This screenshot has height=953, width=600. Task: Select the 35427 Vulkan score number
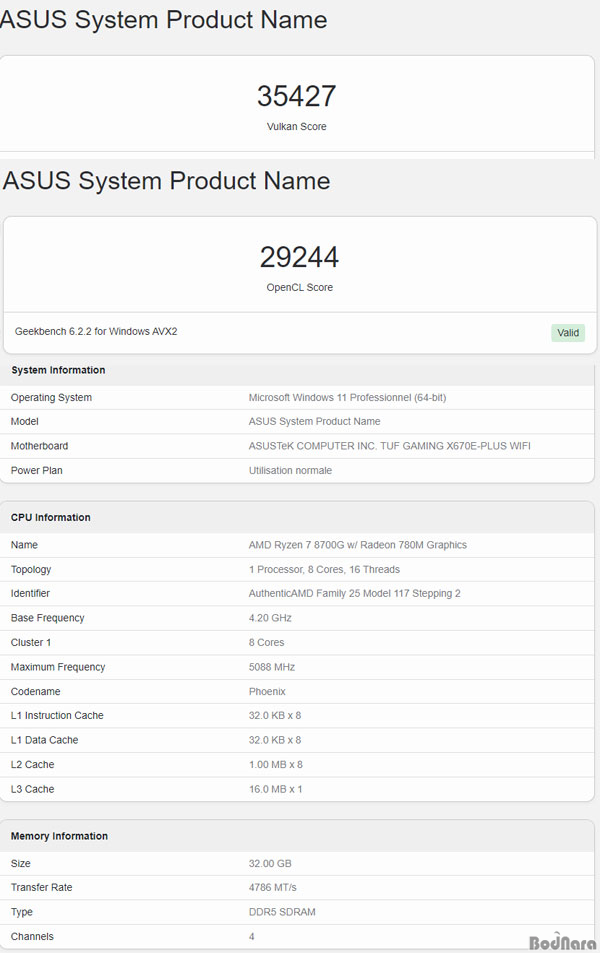(297, 96)
